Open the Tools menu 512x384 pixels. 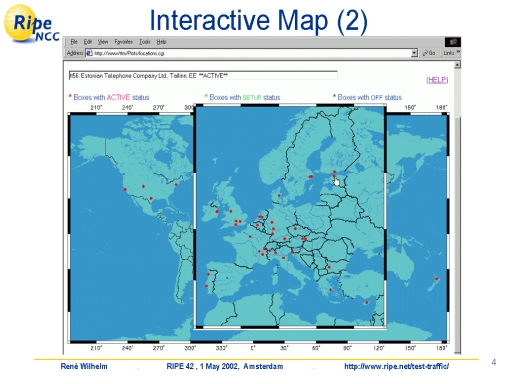click(x=145, y=42)
